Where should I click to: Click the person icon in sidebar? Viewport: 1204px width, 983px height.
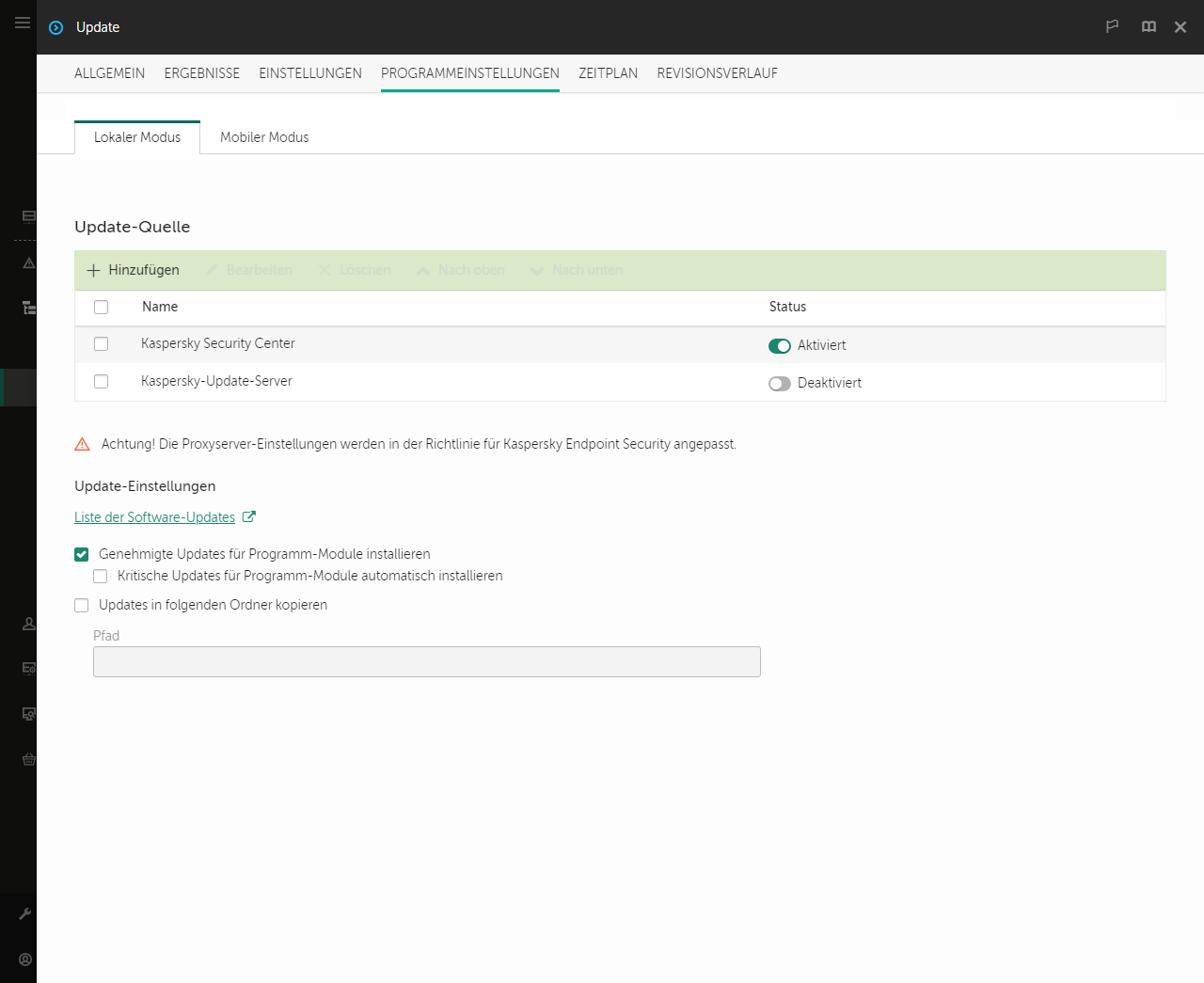pyautogui.click(x=29, y=624)
